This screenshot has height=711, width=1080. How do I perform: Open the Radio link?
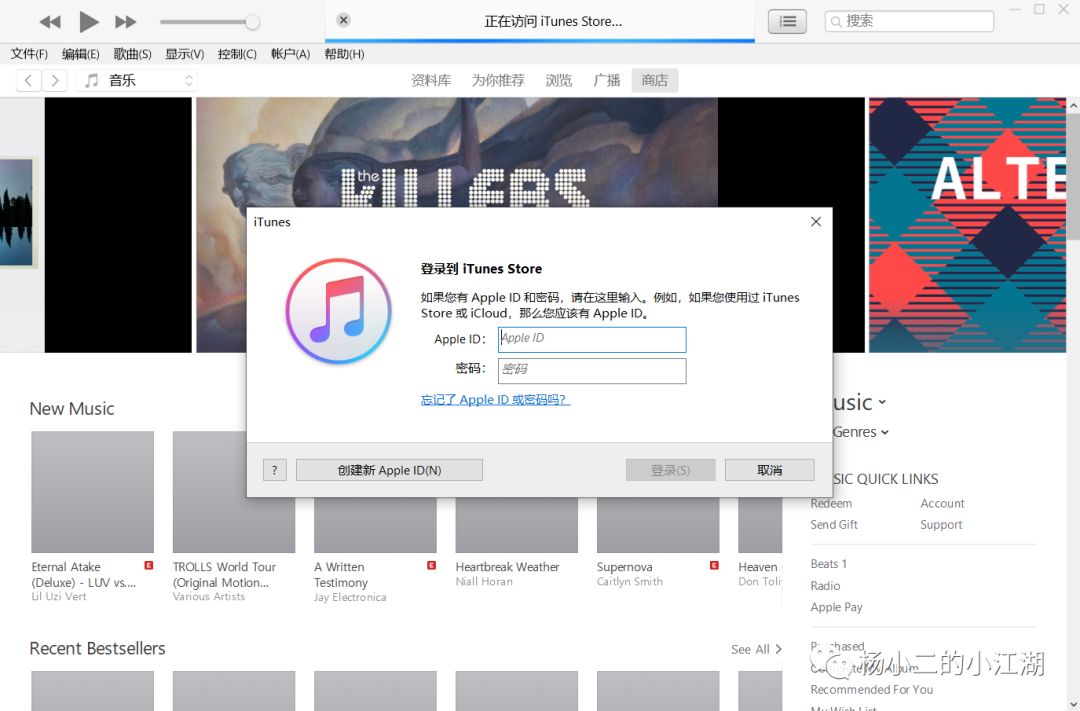tap(825, 586)
